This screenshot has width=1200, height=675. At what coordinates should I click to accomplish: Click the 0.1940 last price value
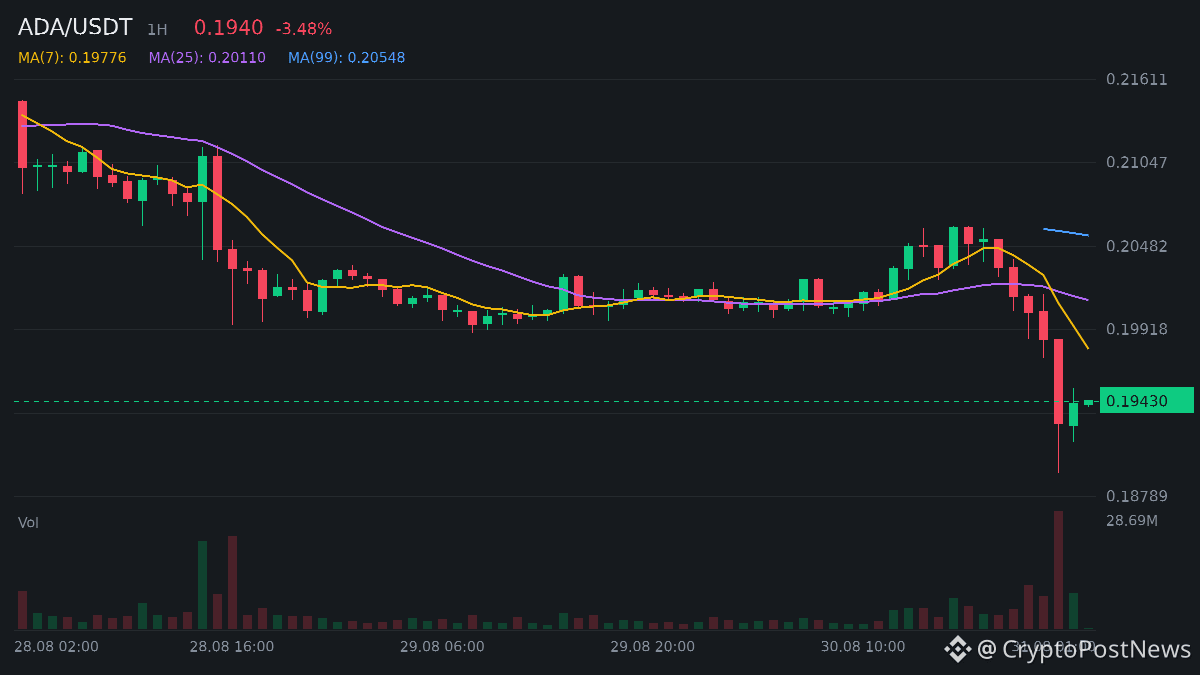[228, 28]
